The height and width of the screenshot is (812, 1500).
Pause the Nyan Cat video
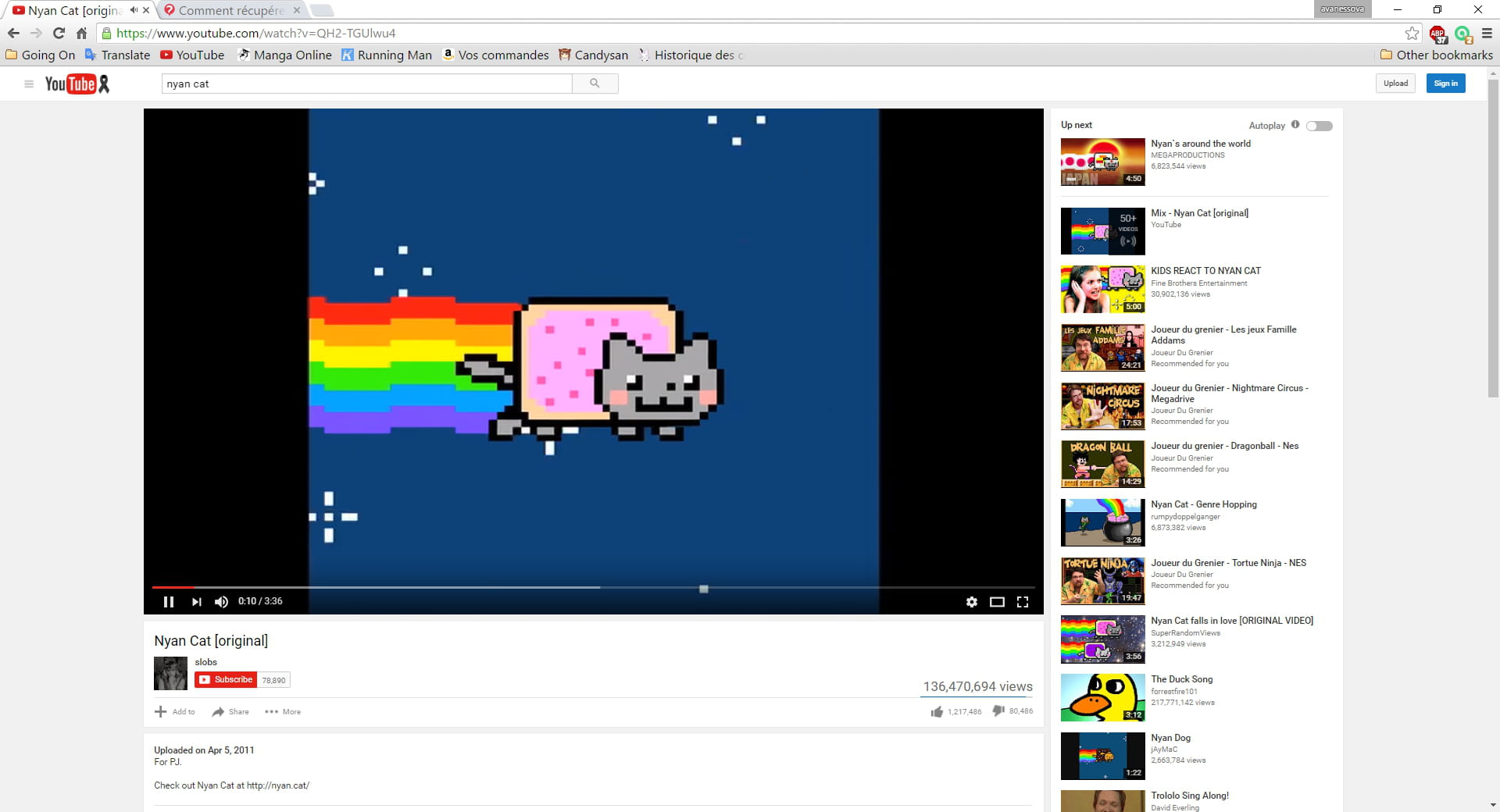(x=168, y=602)
